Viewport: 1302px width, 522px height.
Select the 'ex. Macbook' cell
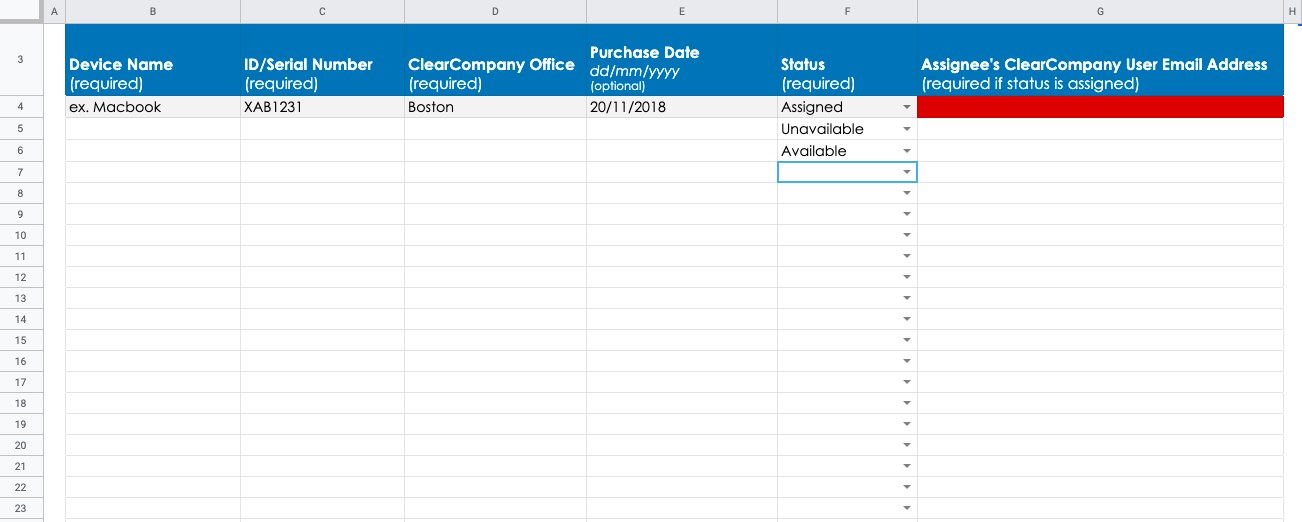153,107
